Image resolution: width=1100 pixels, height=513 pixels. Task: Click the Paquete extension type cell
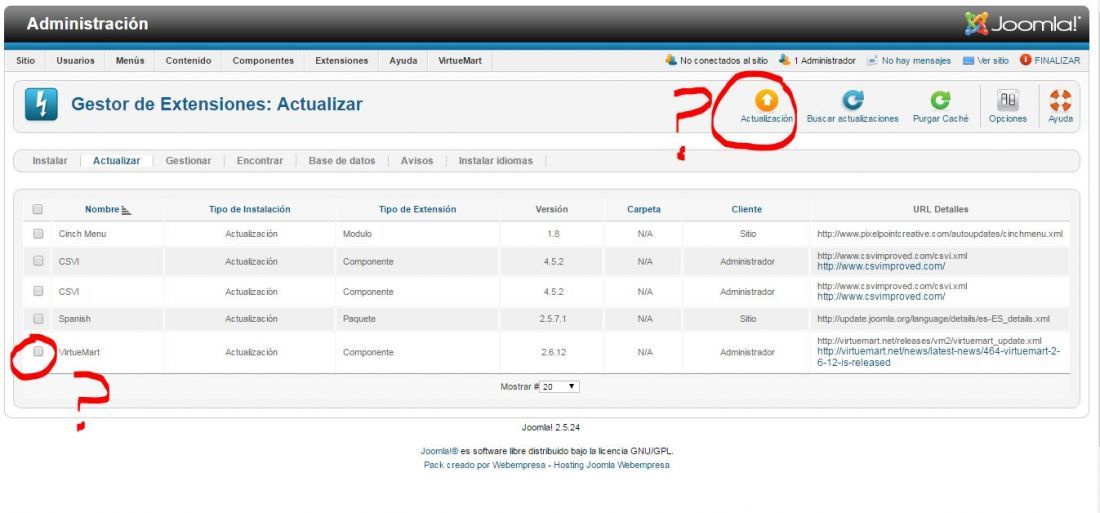tap(359, 319)
